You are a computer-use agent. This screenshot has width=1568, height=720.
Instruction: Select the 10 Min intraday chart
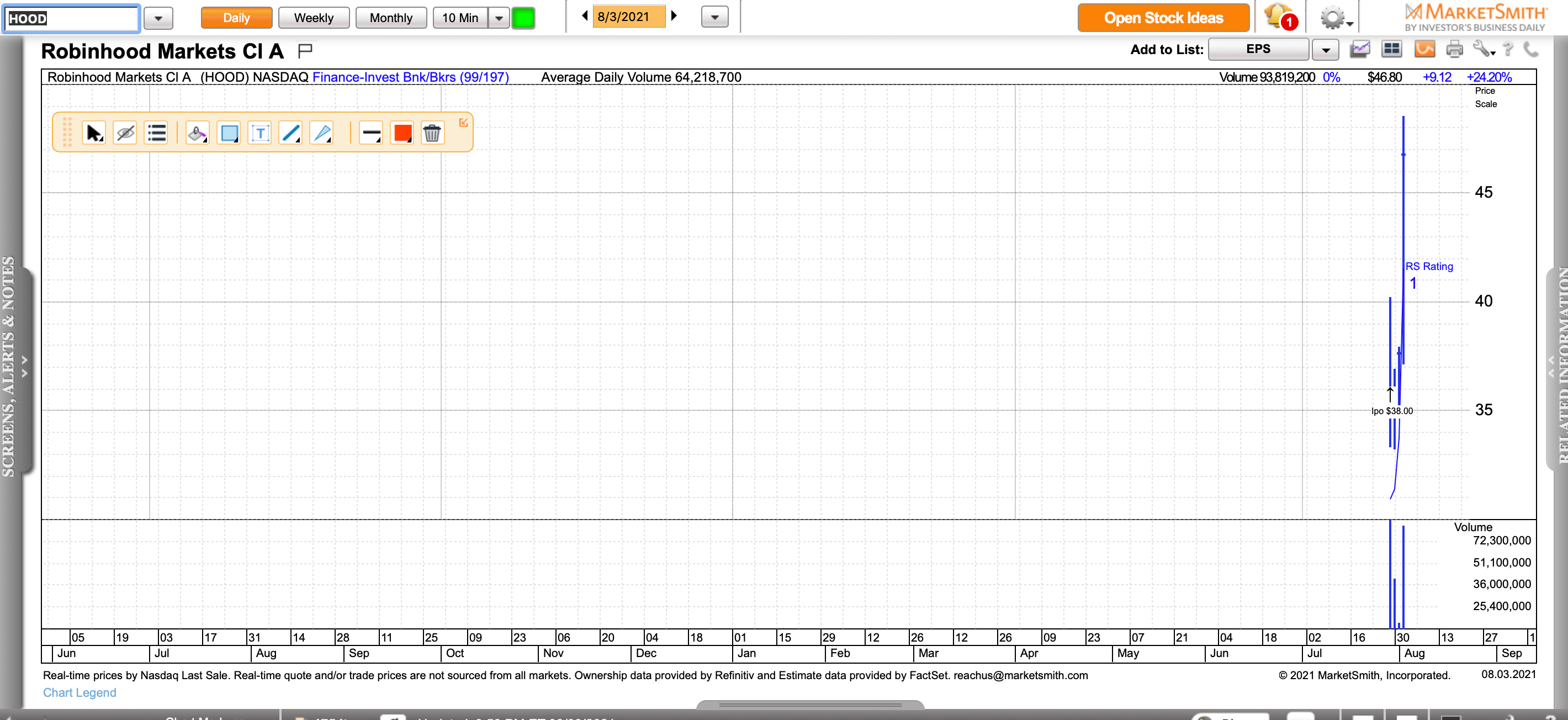[460, 18]
